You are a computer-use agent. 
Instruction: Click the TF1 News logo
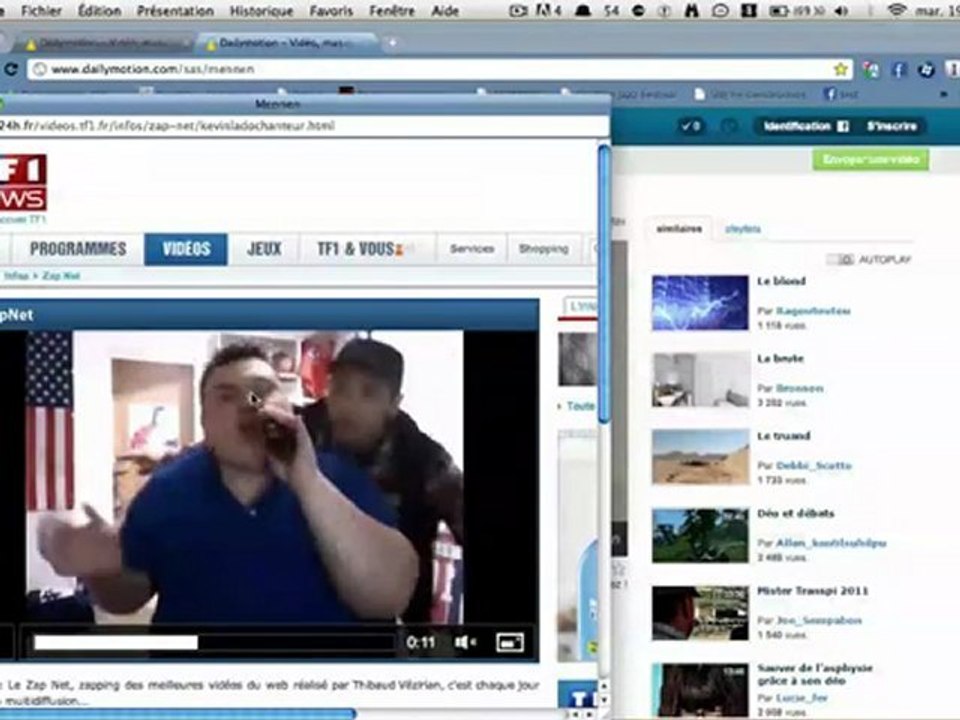[x=23, y=182]
